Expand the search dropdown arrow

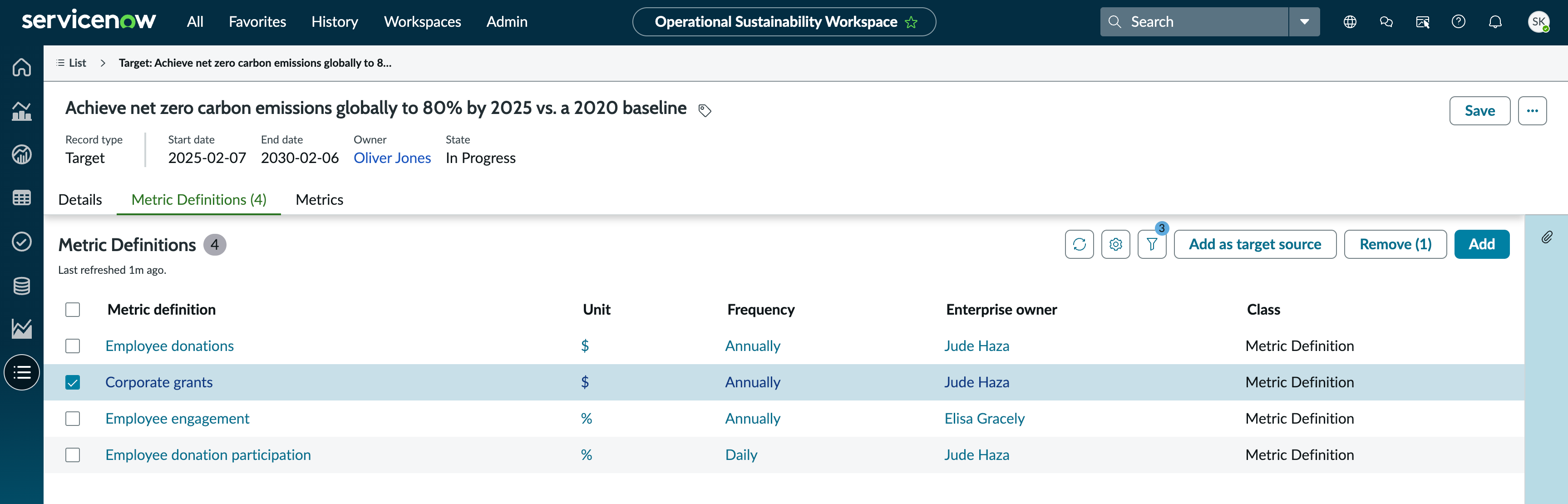pos(1304,22)
